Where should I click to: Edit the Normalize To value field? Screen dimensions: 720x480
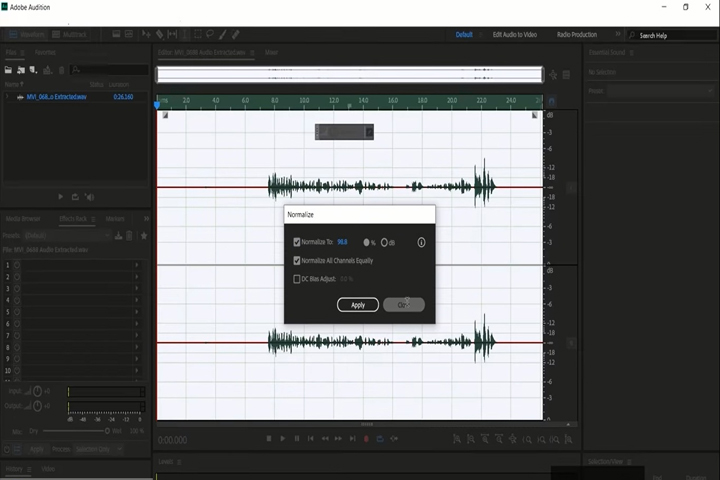pyautogui.click(x=343, y=242)
